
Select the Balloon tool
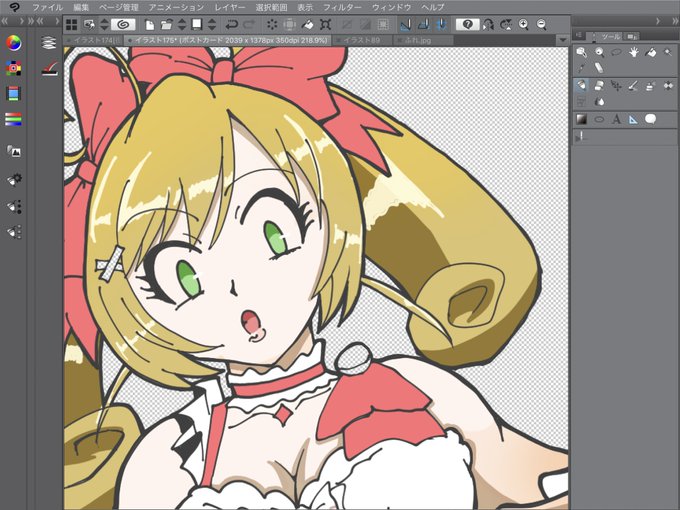[x=650, y=119]
